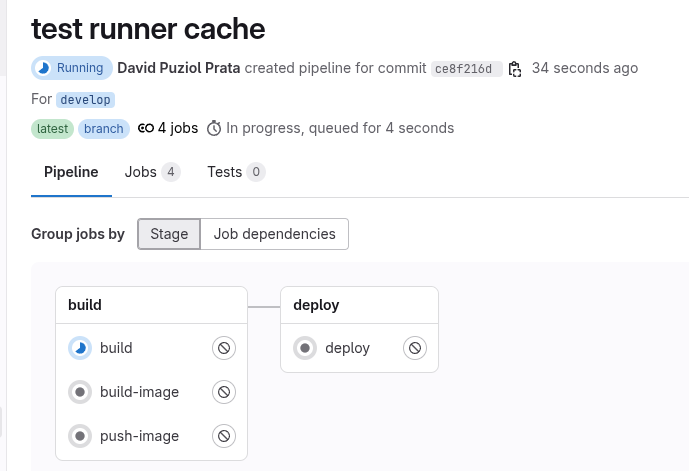Cancel the deploy job
The image size is (689, 471).
(415, 348)
